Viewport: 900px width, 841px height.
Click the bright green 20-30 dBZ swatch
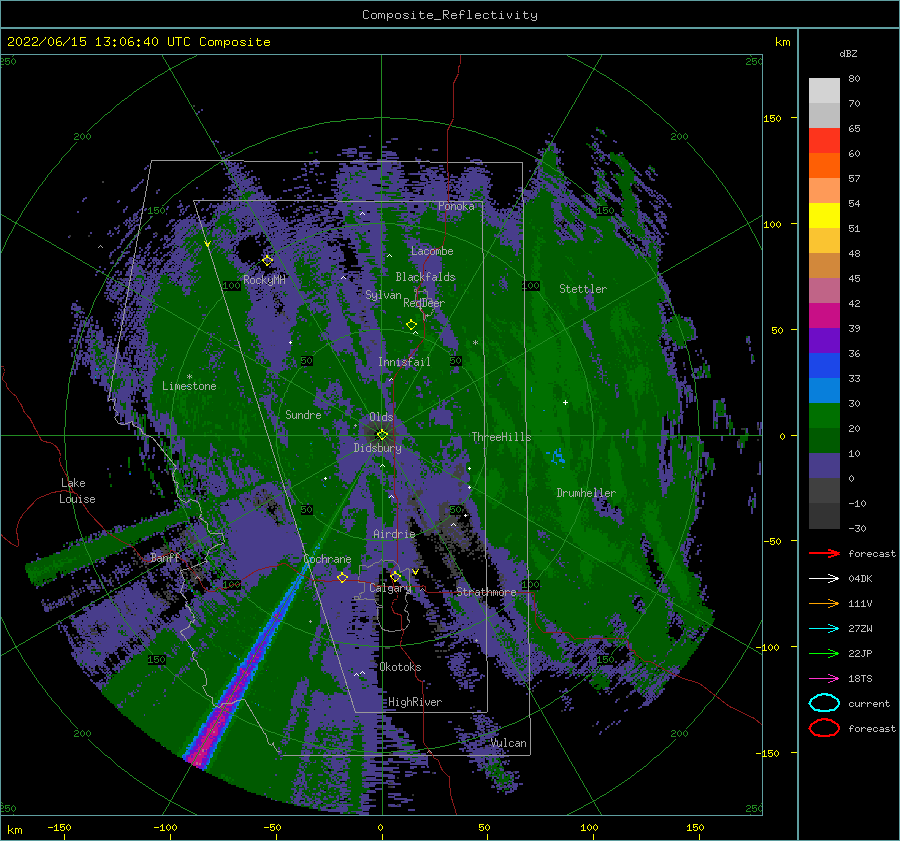(x=824, y=416)
